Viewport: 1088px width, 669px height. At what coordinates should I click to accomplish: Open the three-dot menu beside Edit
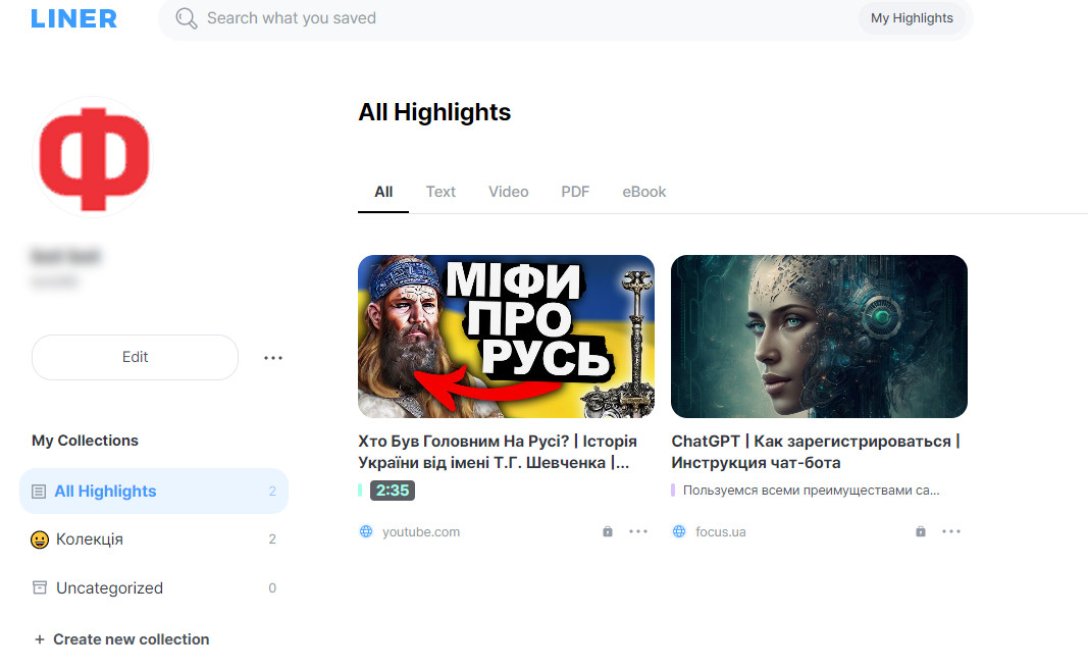273,358
